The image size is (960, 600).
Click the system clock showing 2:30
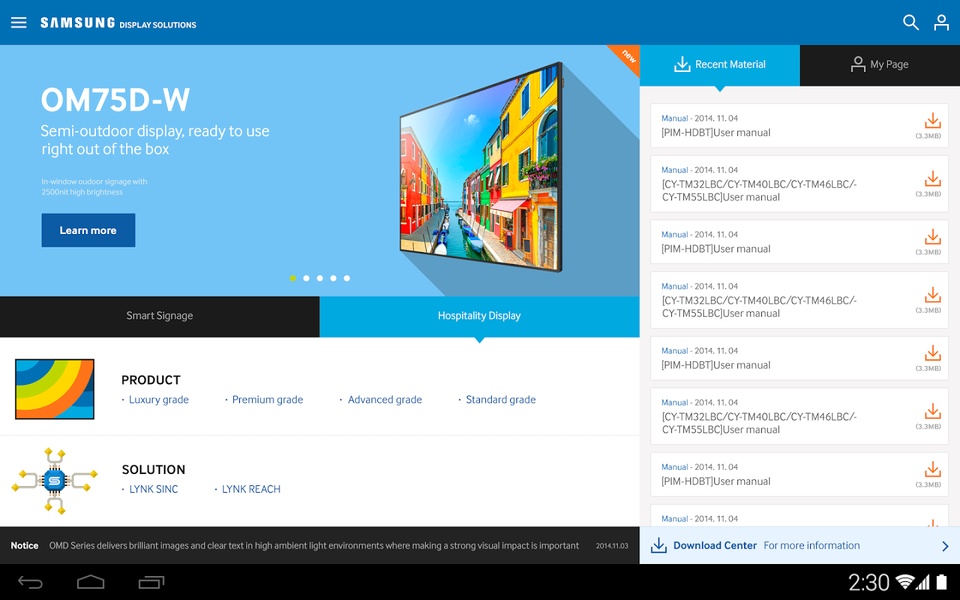pos(868,582)
